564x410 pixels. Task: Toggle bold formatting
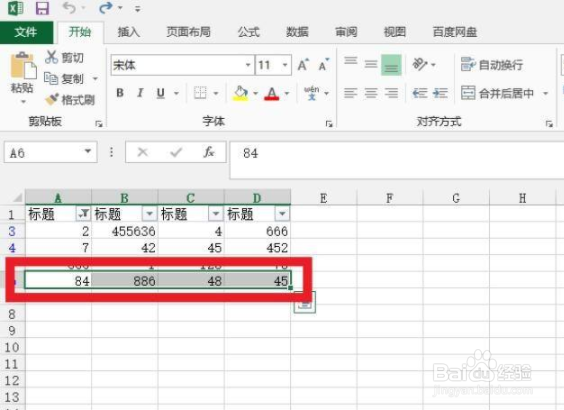(x=120, y=93)
